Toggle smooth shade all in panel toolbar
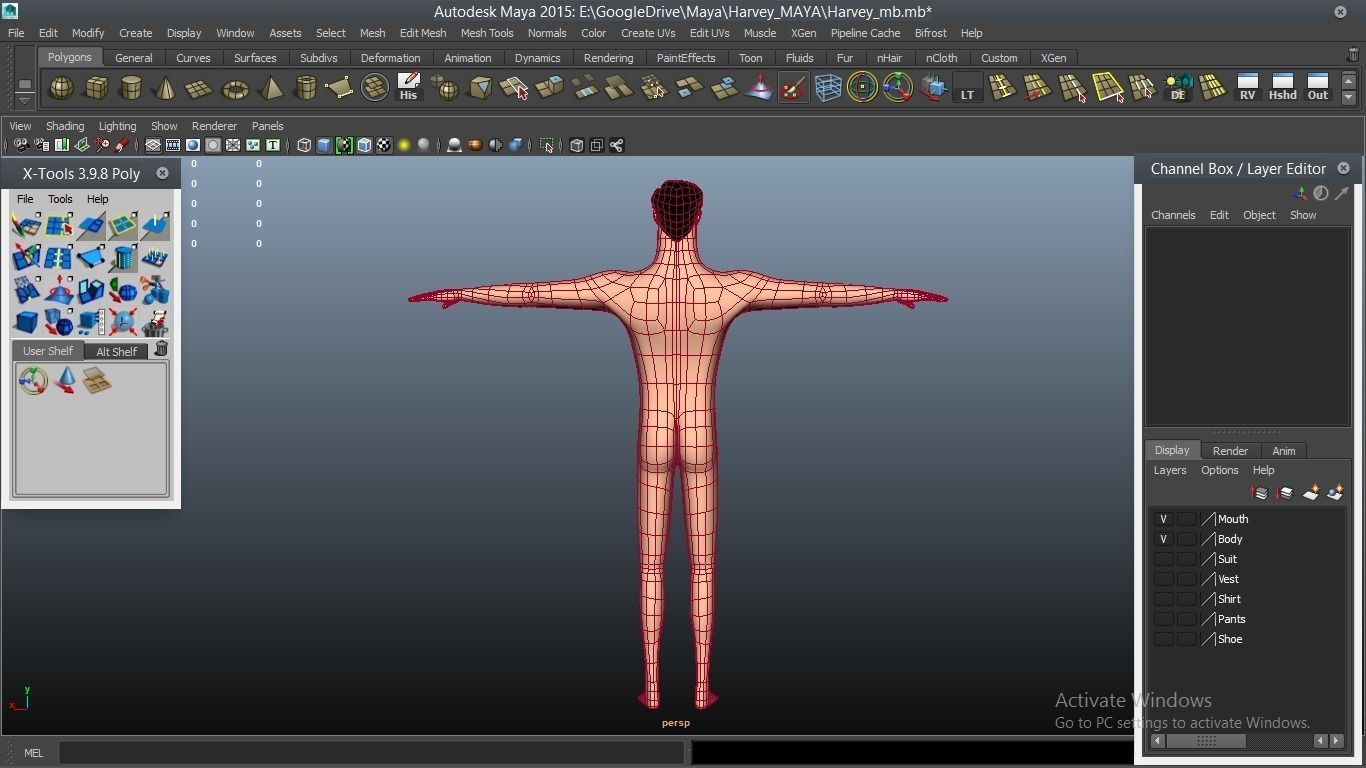The height and width of the screenshot is (768, 1366). pyautogui.click(x=324, y=145)
